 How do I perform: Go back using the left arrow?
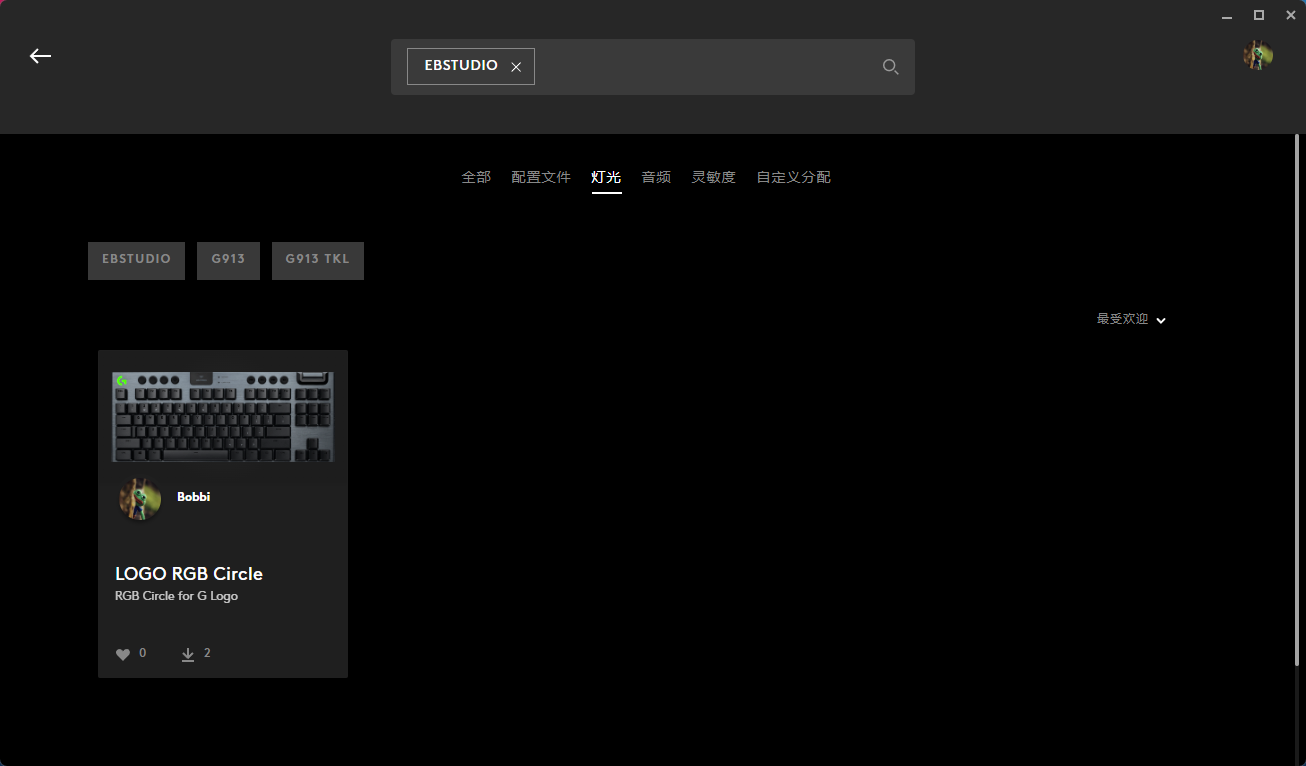pos(40,56)
